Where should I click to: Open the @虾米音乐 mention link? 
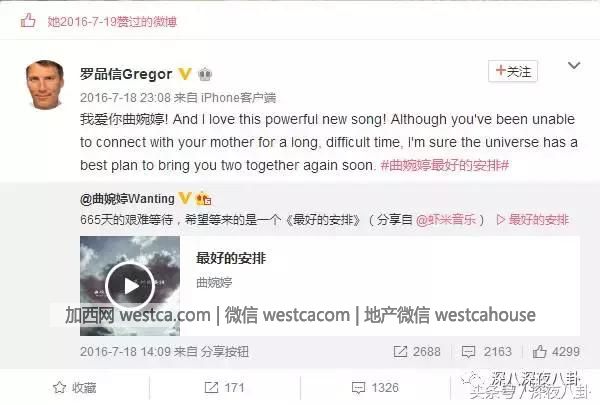[446, 220]
